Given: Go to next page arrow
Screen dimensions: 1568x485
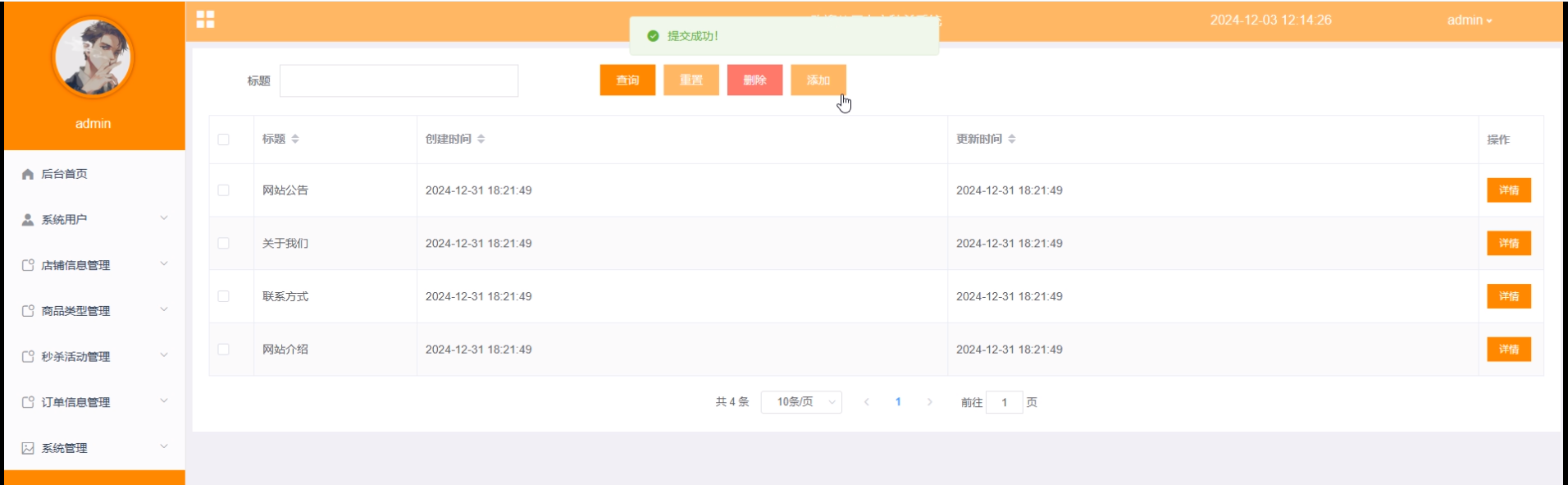Looking at the screenshot, I should 929,402.
